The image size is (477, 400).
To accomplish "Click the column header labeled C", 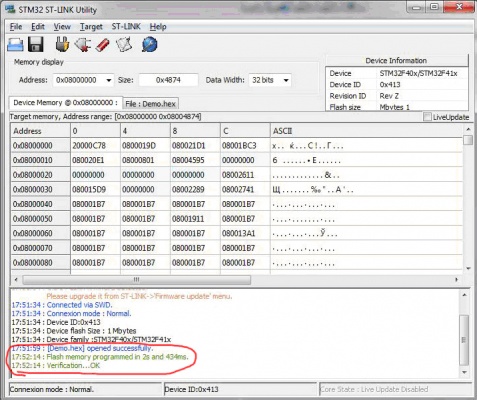I will coord(245,131).
